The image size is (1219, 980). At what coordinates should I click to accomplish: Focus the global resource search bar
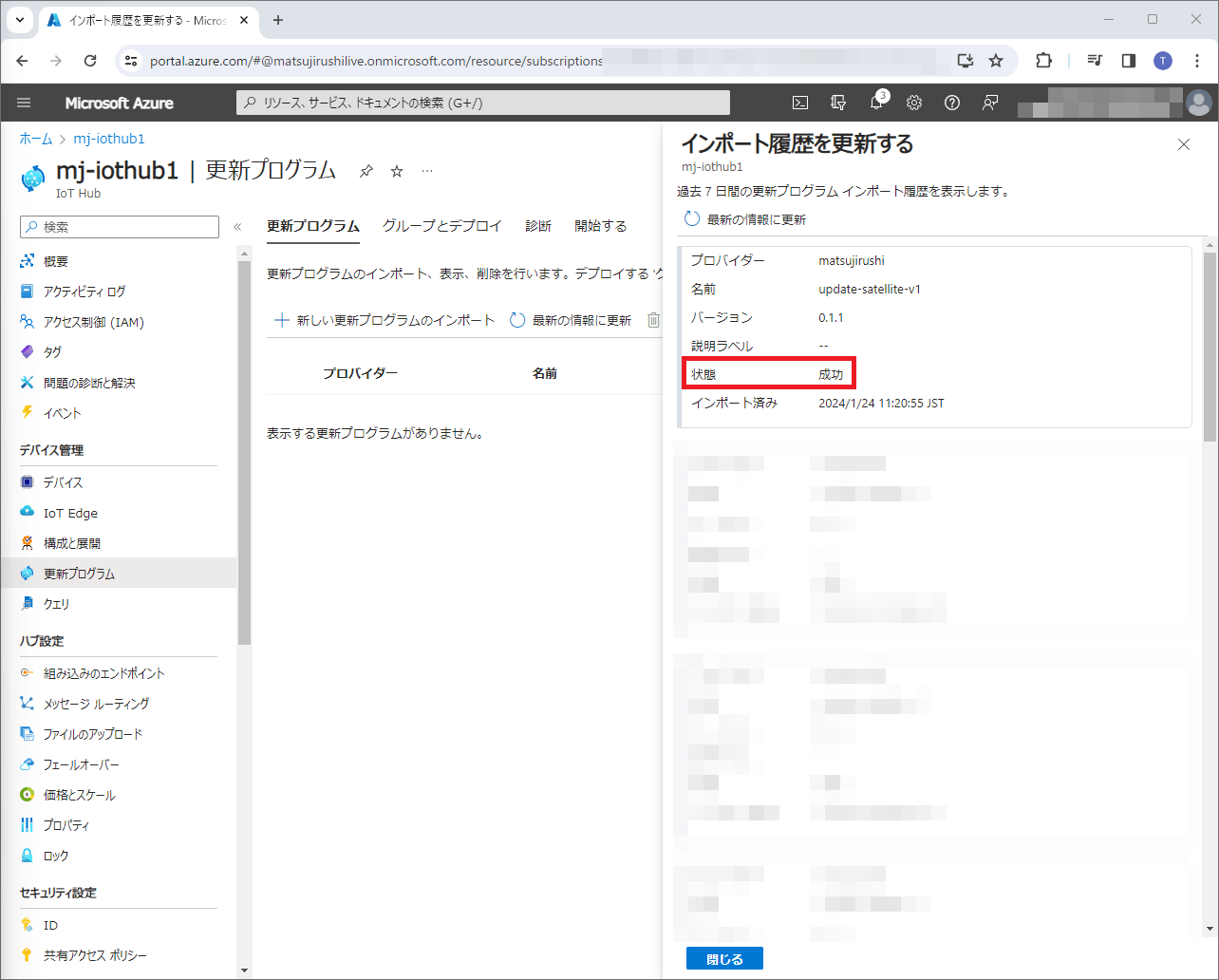click(483, 103)
